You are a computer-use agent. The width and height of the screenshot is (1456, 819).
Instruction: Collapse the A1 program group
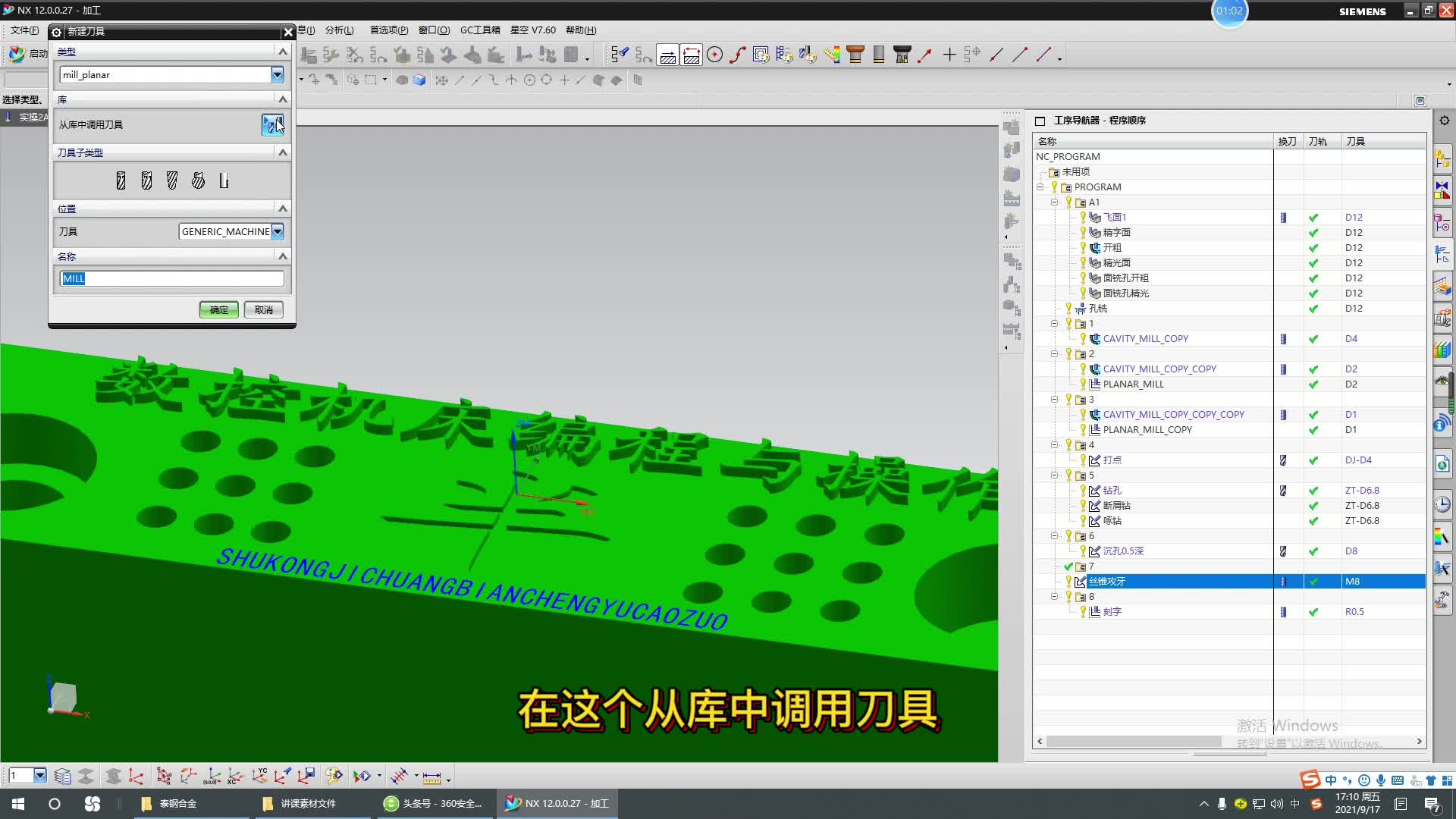tap(1054, 202)
